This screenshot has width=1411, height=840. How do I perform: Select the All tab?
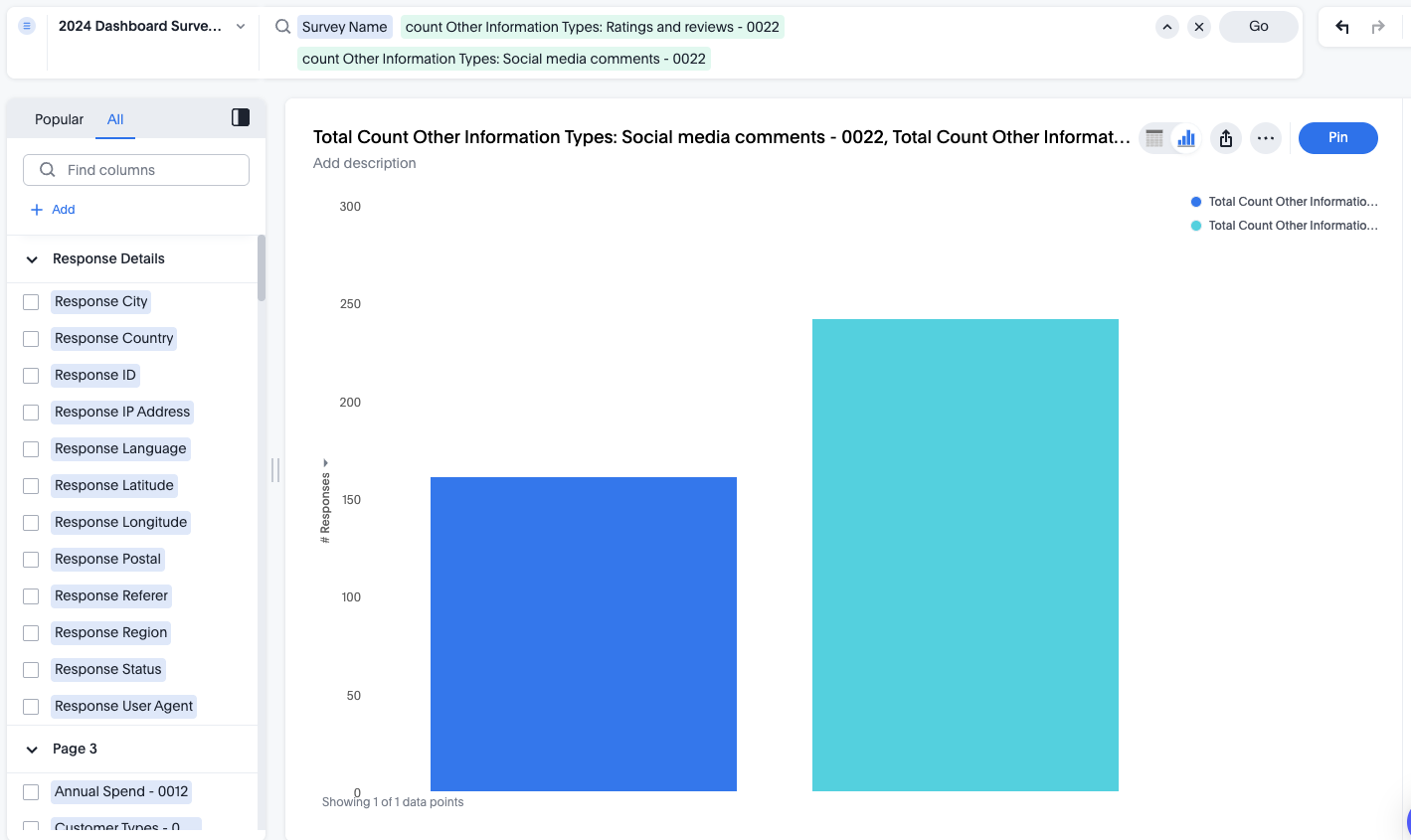coord(115,119)
